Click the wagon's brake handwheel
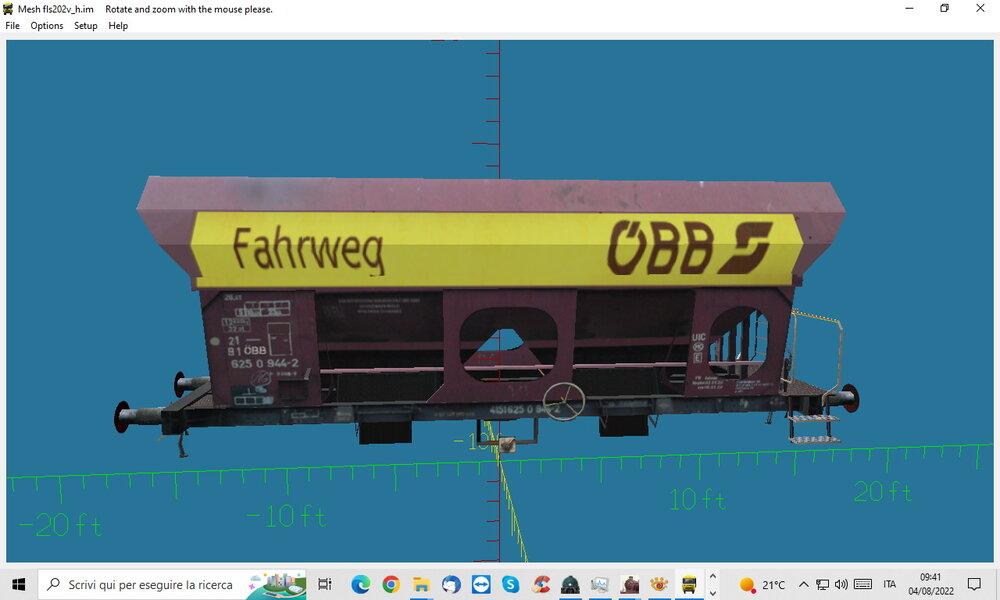This screenshot has width=1000, height=600. (x=564, y=401)
